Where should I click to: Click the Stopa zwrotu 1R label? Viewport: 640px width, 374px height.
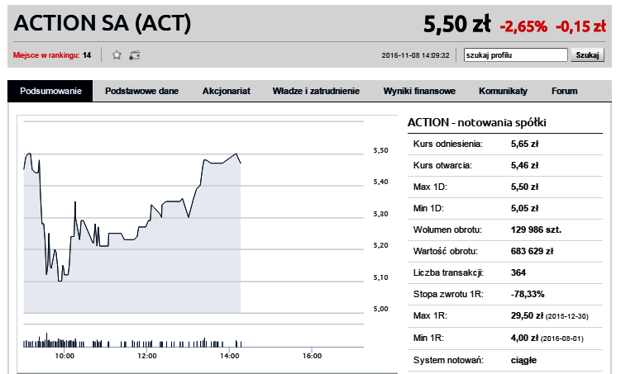pyautogui.click(x=448, y=294)
